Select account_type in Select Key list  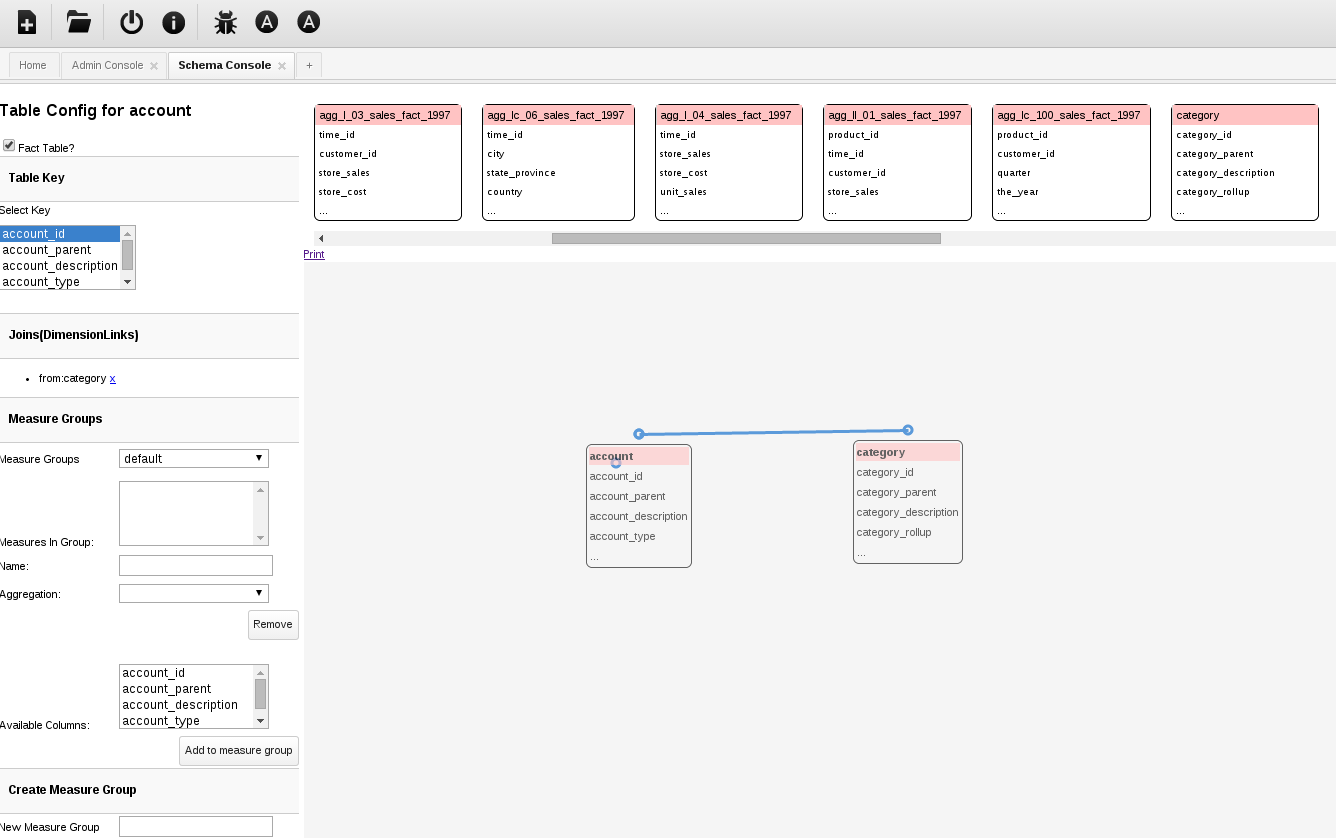point(60,282)
